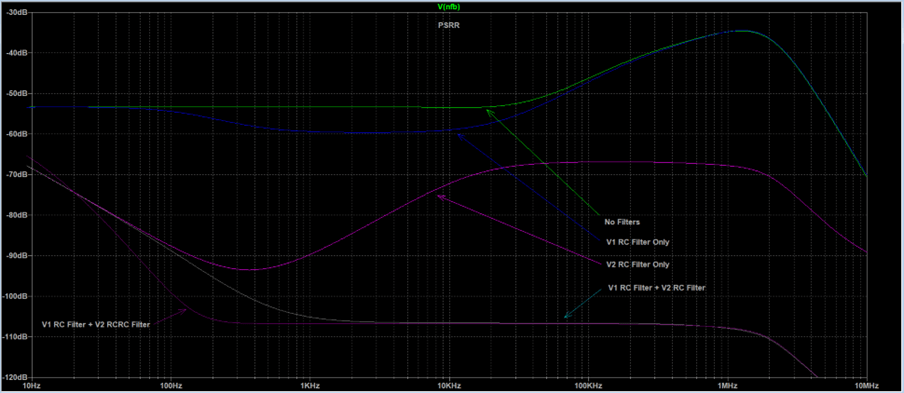This screenshot has height=393, width=904.
Task: Click the 'V2 RC Filter Only' annotation
Action: 638,265
